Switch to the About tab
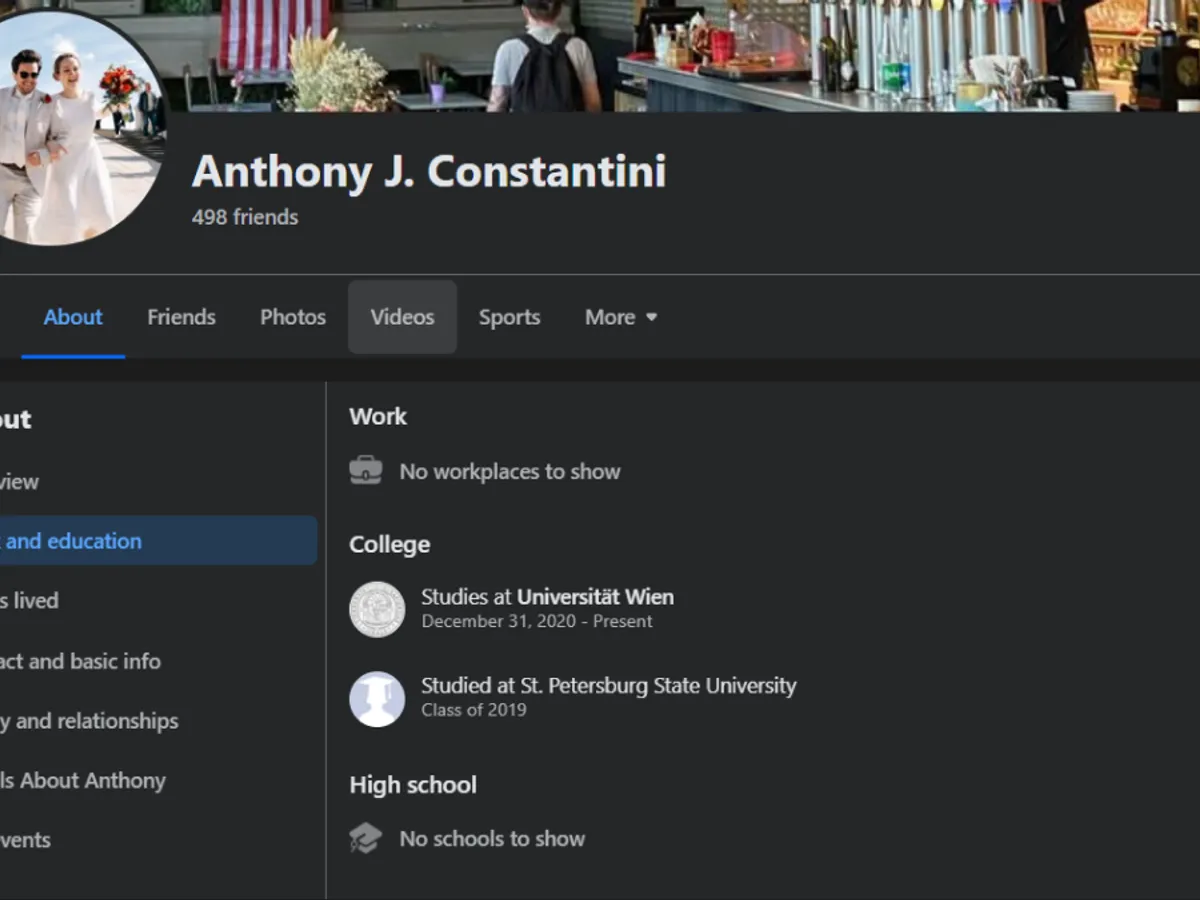 [x=73, y=317]
